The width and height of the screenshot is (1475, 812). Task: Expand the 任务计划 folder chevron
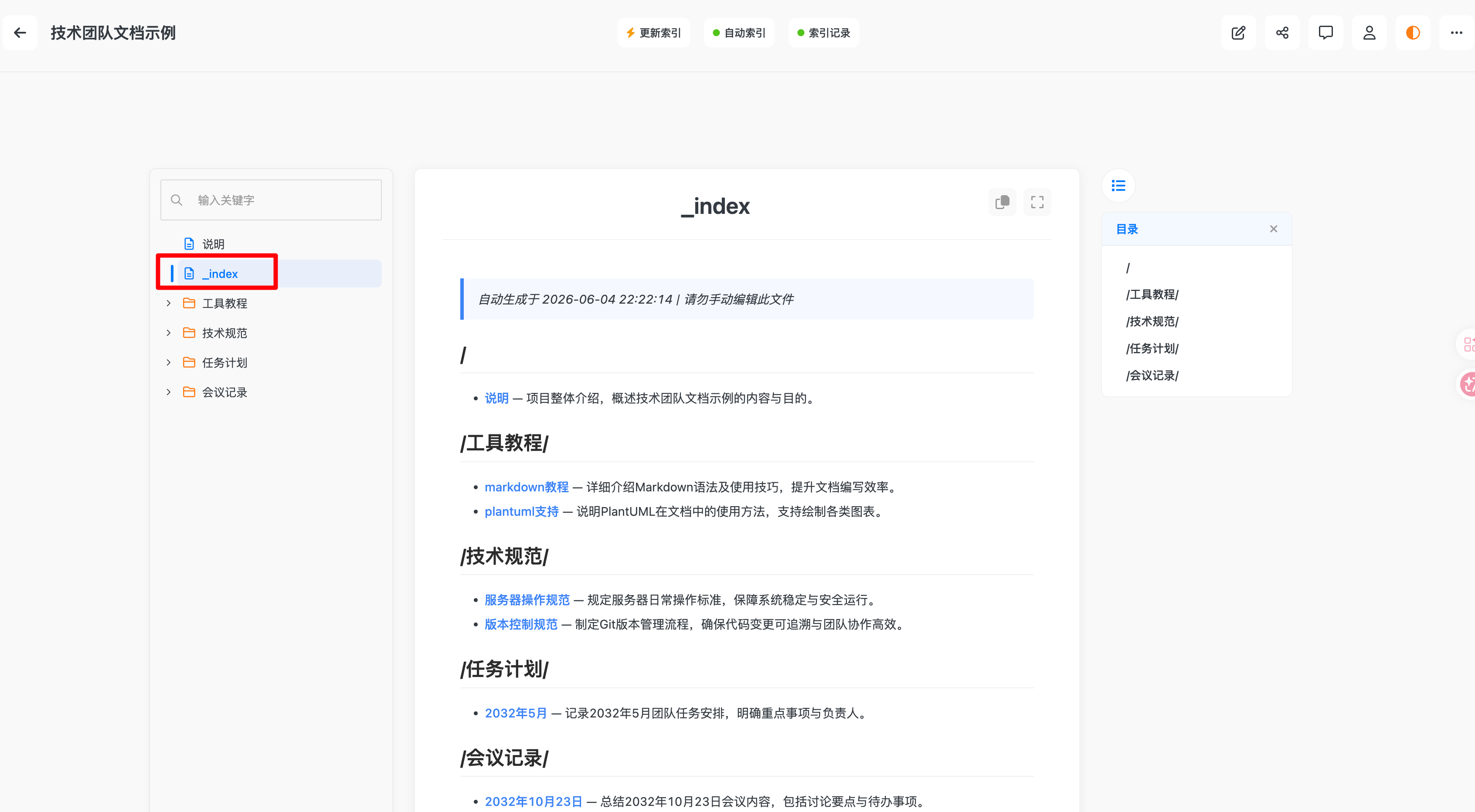click(x=168, y=363)
